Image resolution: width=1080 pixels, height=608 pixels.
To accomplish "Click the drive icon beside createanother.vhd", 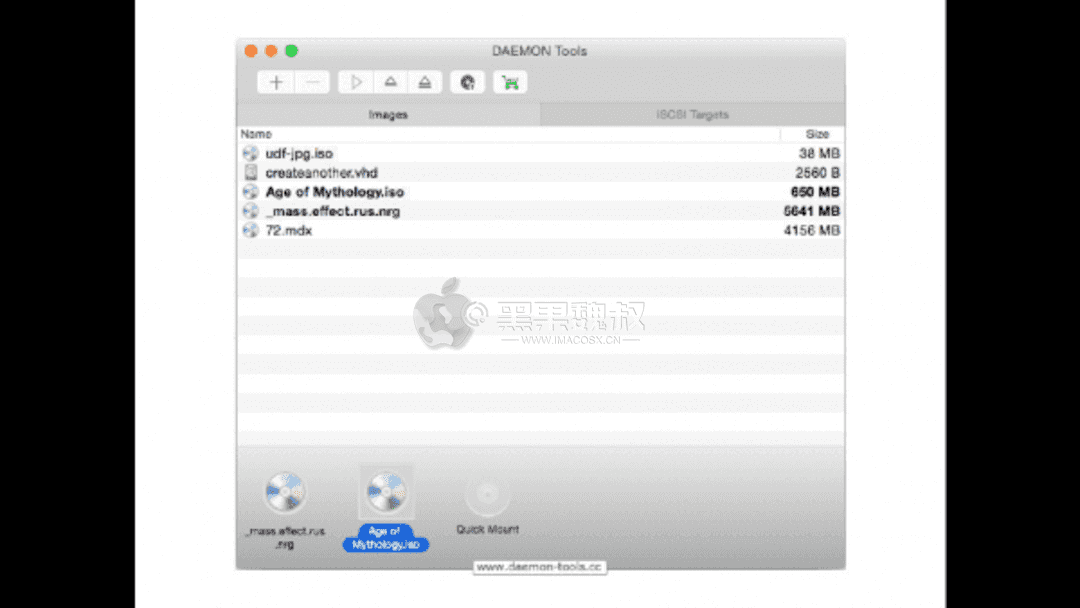I will click(250, 172).
